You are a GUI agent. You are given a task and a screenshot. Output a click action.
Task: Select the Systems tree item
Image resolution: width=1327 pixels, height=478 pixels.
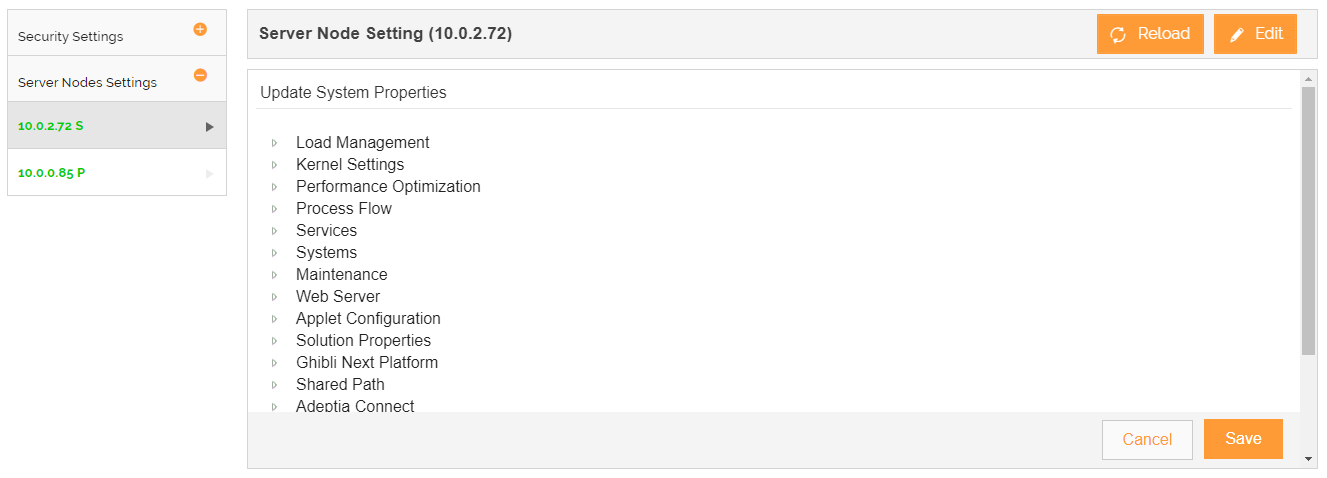tap(326, 253)
